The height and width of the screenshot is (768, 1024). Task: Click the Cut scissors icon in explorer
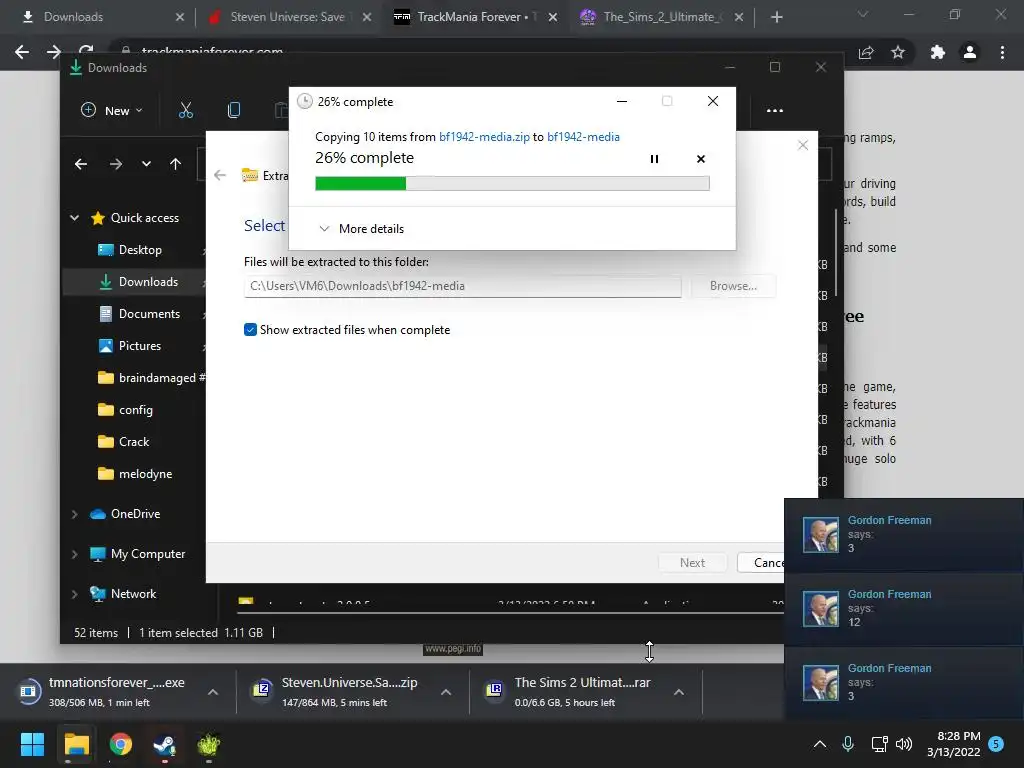pos(186,110)
